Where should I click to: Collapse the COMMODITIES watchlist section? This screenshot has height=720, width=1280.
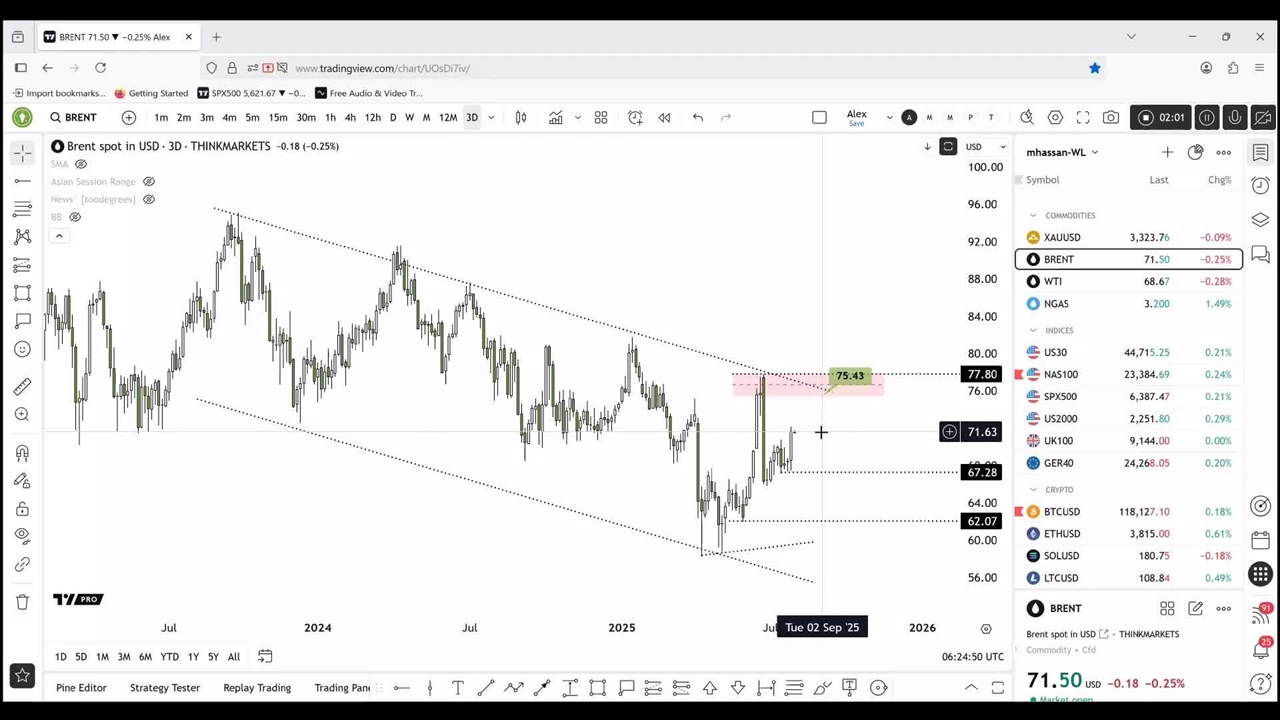coord(1033,215)
